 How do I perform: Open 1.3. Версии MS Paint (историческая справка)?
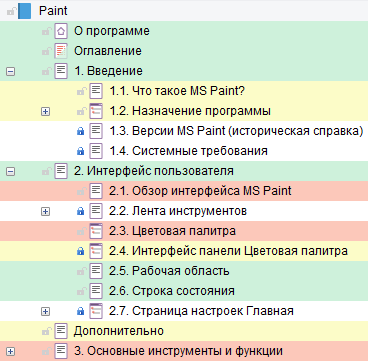236,131
